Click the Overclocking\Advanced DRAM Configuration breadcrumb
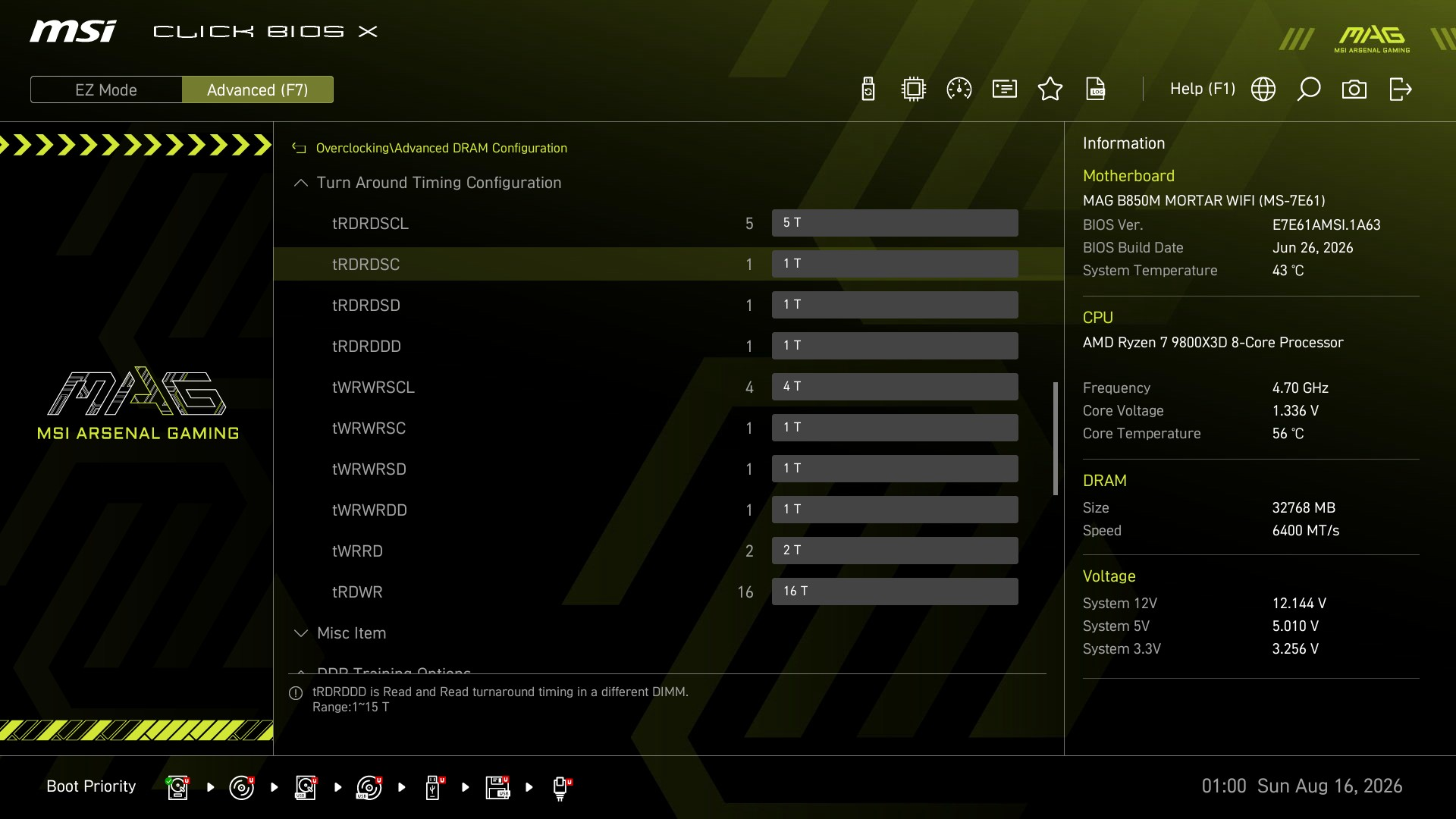This screenshot has height=819, width=1456. pos(441,148)
